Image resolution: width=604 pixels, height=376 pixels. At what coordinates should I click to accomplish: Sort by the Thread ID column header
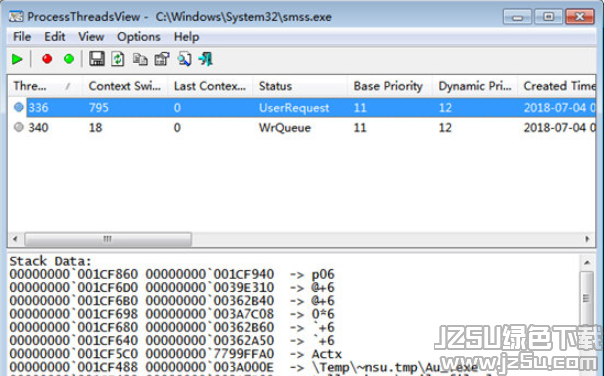click(x=45, y=86)
